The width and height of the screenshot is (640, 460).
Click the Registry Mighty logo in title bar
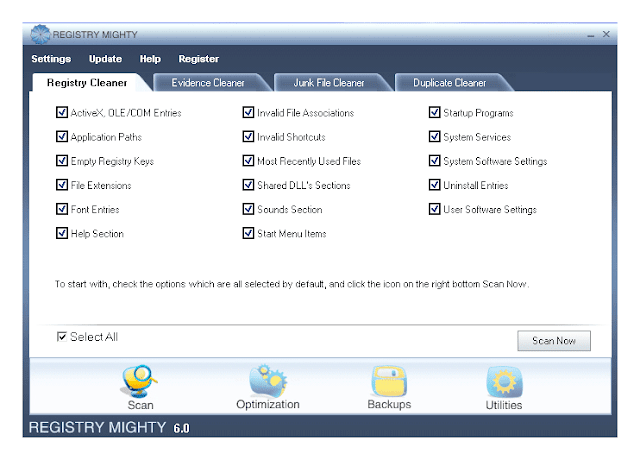pyautogui.click(x=40, y=34)
